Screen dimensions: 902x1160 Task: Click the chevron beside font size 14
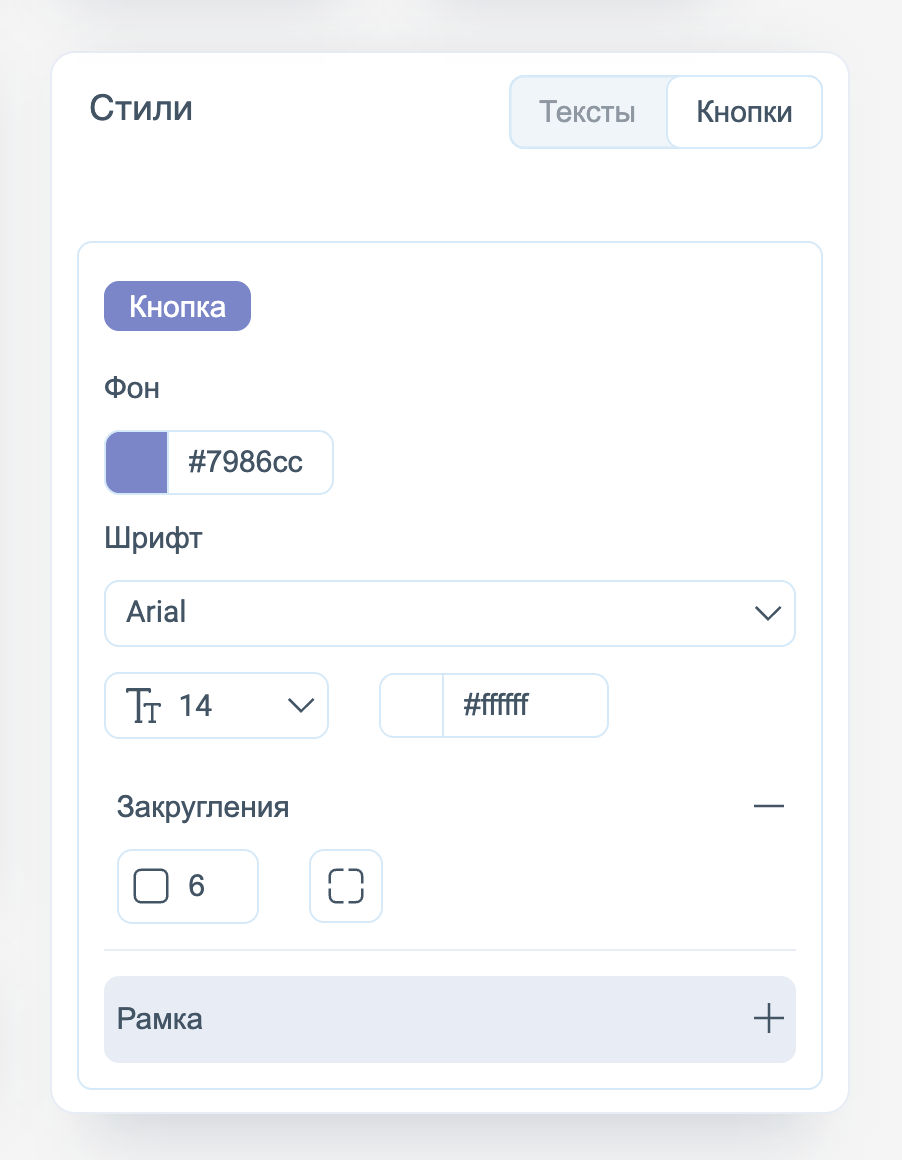300,706
